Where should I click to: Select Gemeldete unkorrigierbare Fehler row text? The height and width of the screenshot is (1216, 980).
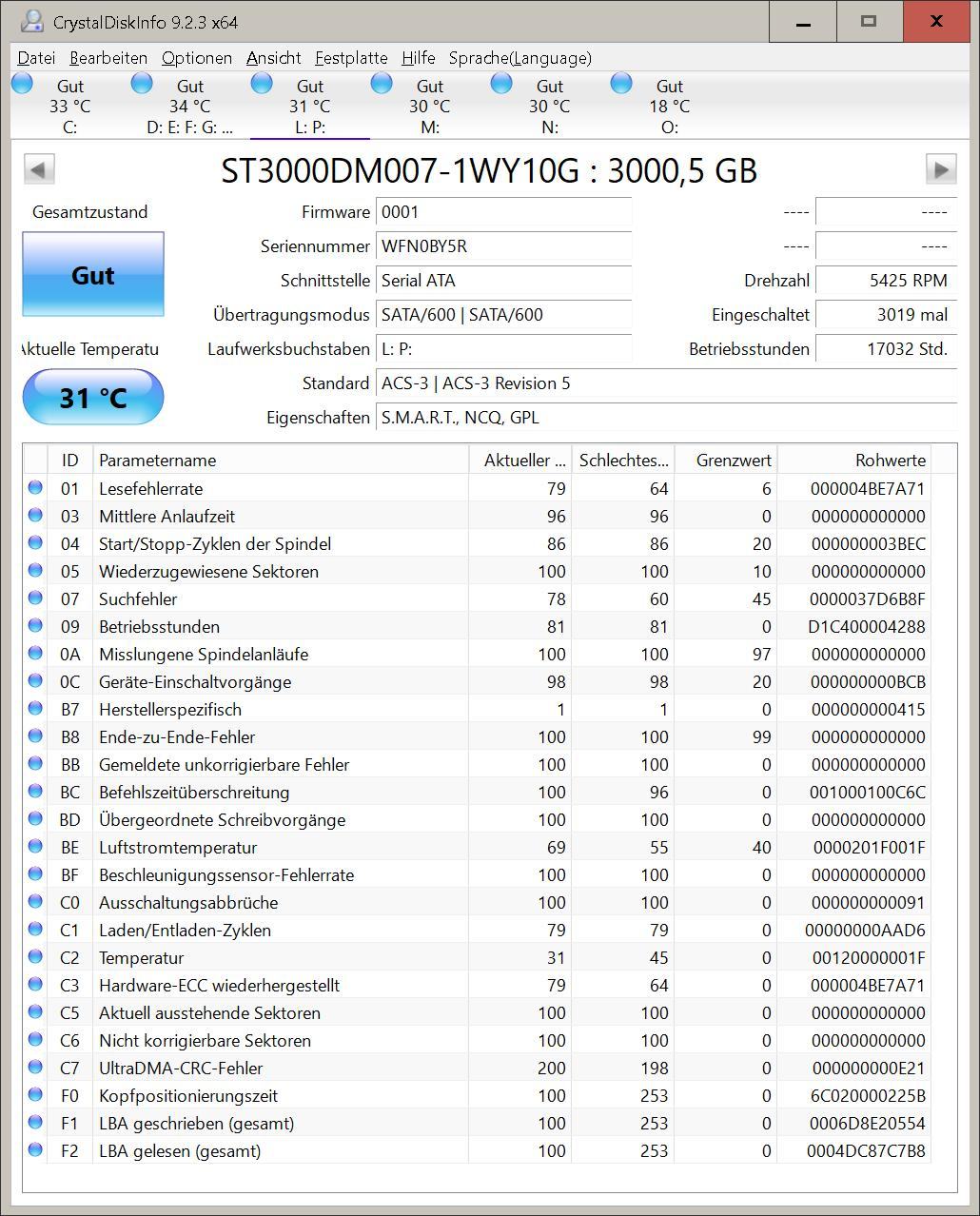coord(225,764)
